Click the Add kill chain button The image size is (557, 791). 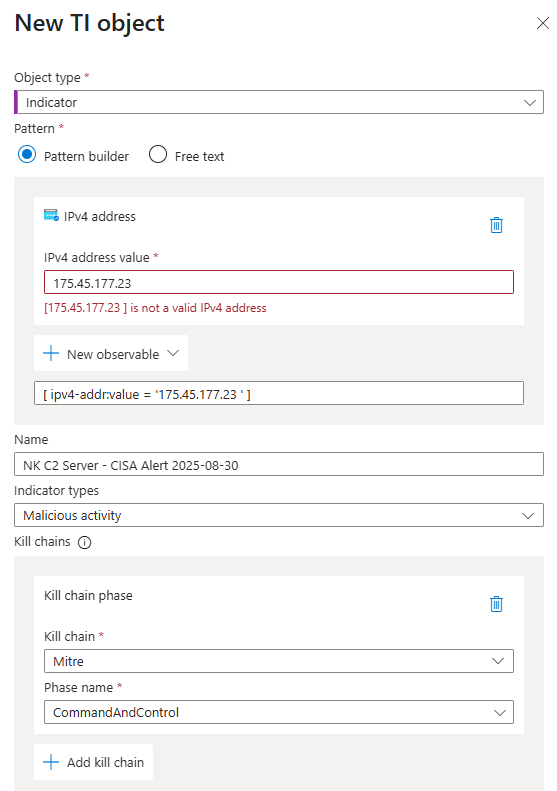93,762
